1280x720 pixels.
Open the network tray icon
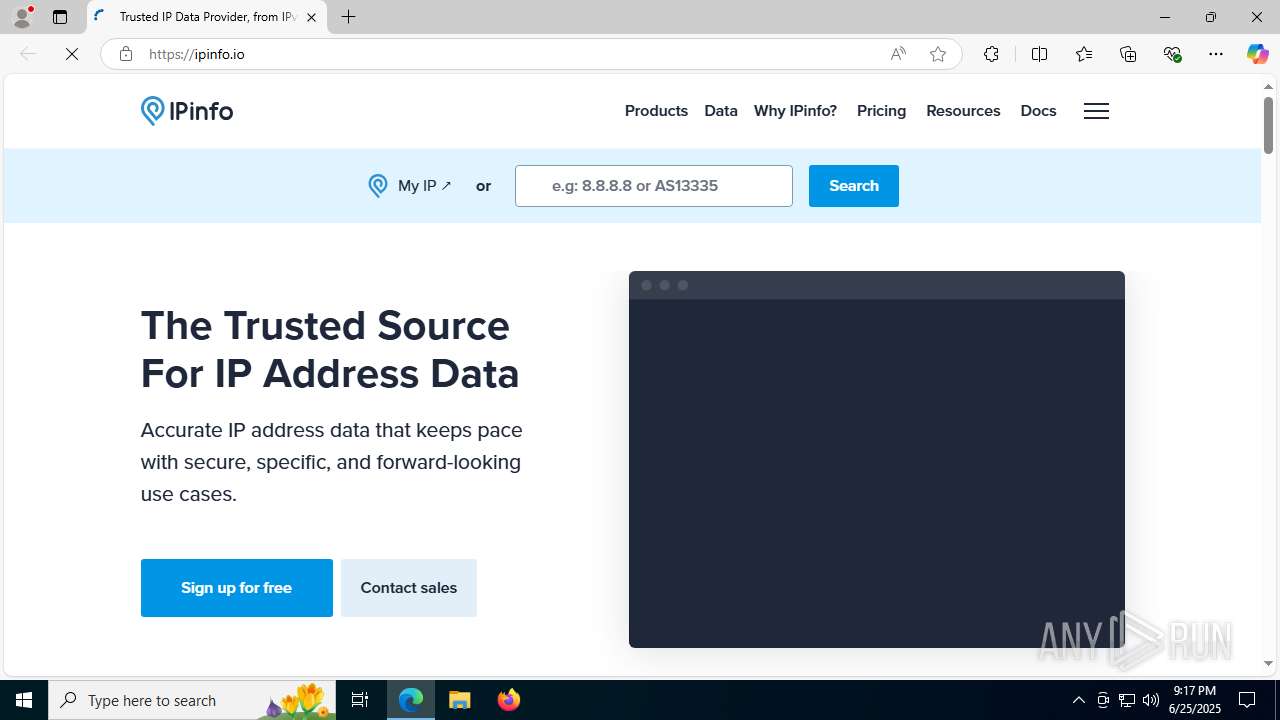[x=1127, y=700]
